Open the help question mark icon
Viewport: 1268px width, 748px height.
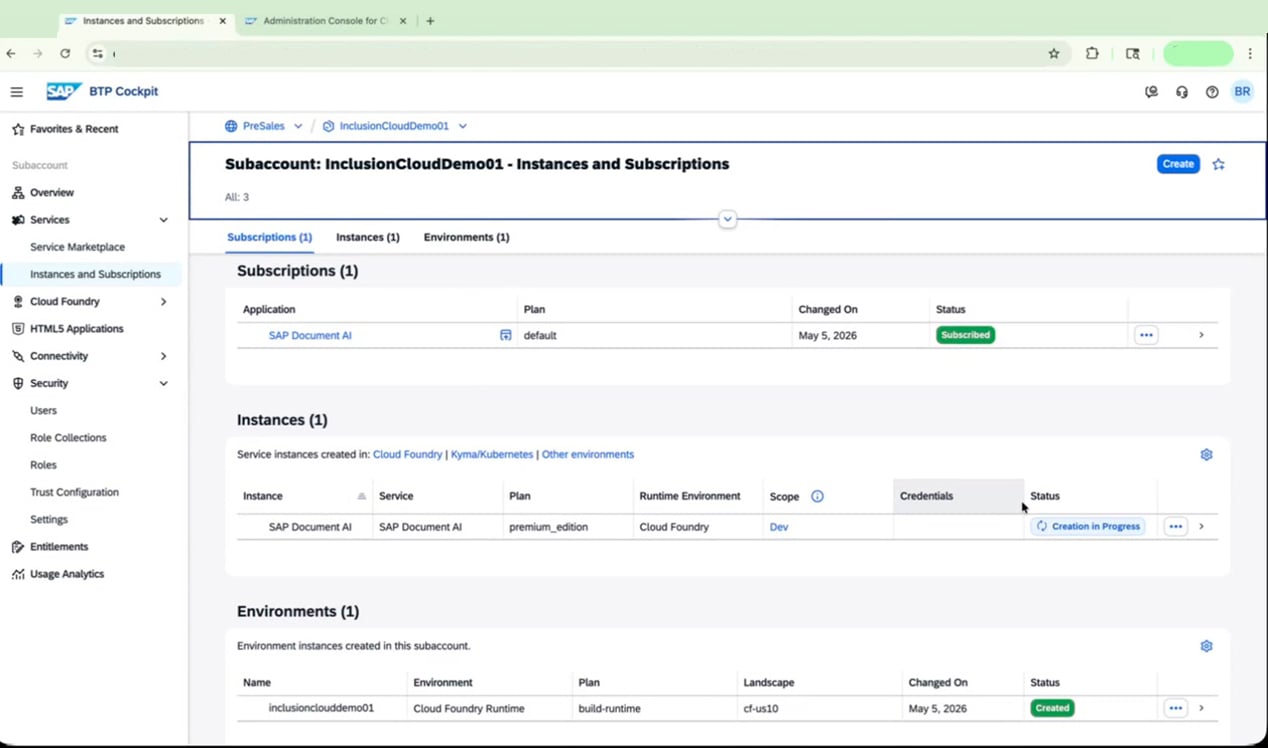[x=1212, y=92]
